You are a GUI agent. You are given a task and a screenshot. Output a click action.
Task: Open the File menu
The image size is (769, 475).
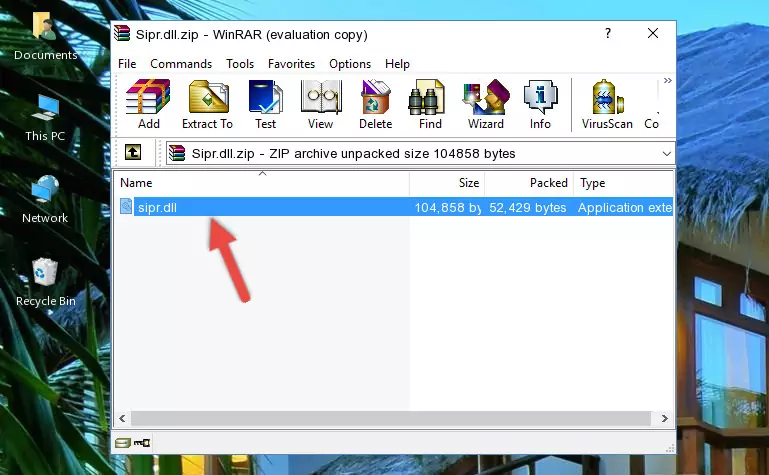click(x=127, y=64)
